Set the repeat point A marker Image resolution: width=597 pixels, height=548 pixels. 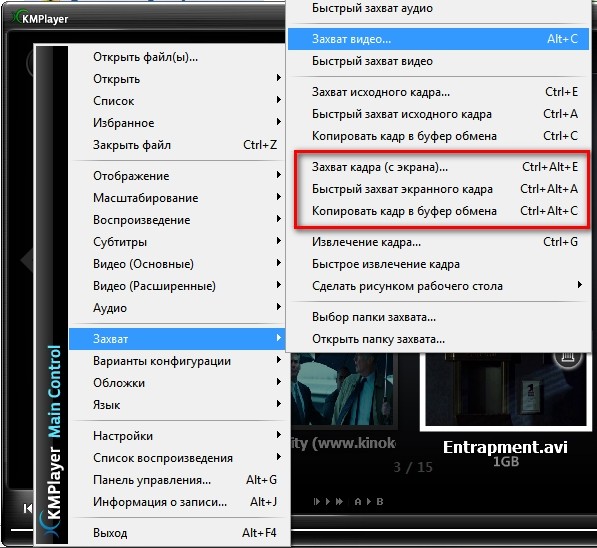358,502
